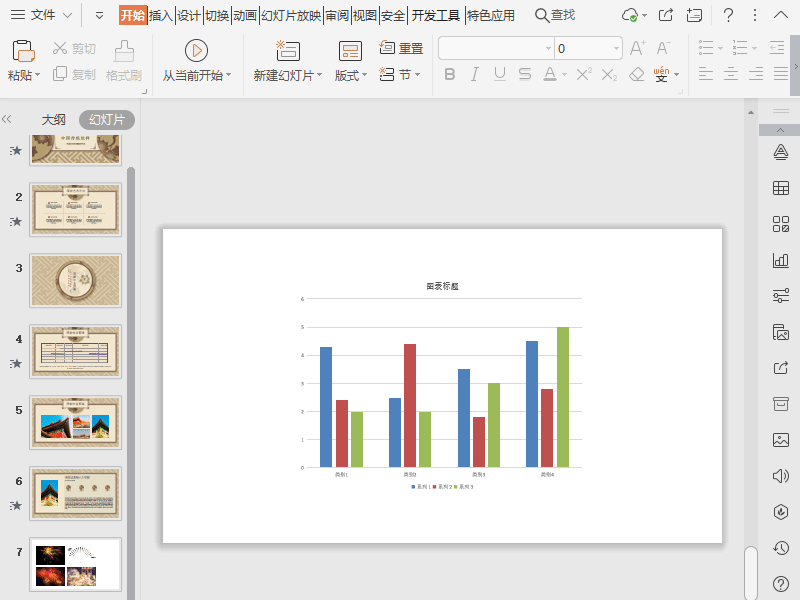The image size is (800, 600).
Task: Open the font size dropdown arrow
Action: click(x=616, y=48)
